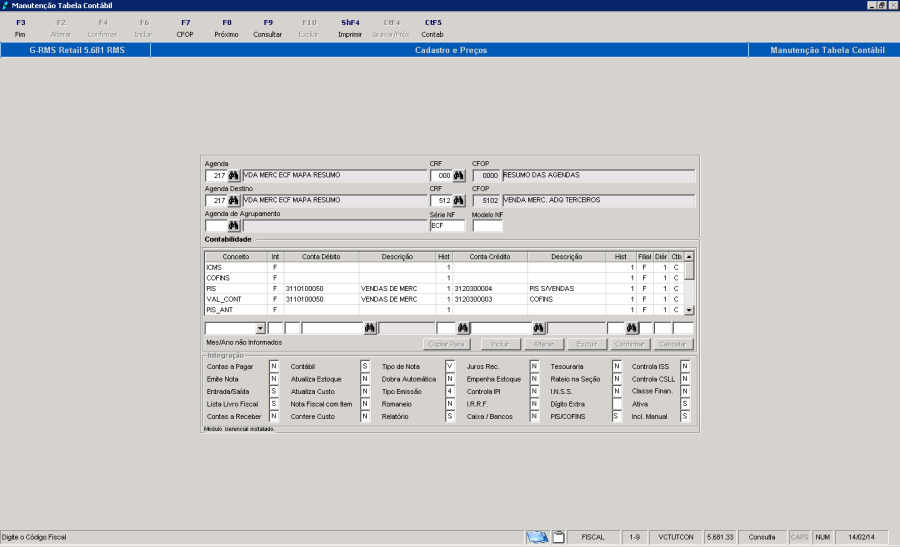Click the Conta Crédito column header
The width and height of the screenshot is (900, 547).
pyautogui.click(x=490, y=257)
